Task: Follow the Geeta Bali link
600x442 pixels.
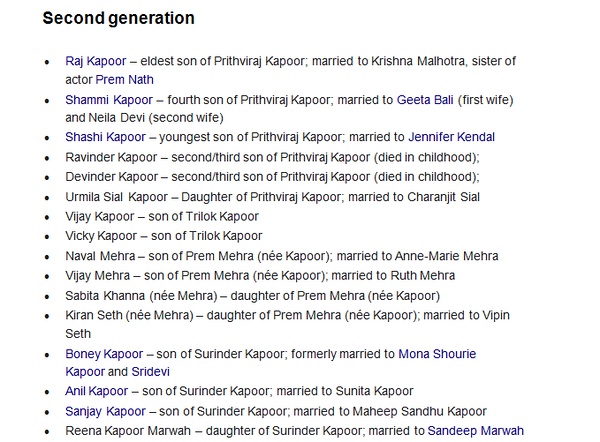Action: coord(425,100)
